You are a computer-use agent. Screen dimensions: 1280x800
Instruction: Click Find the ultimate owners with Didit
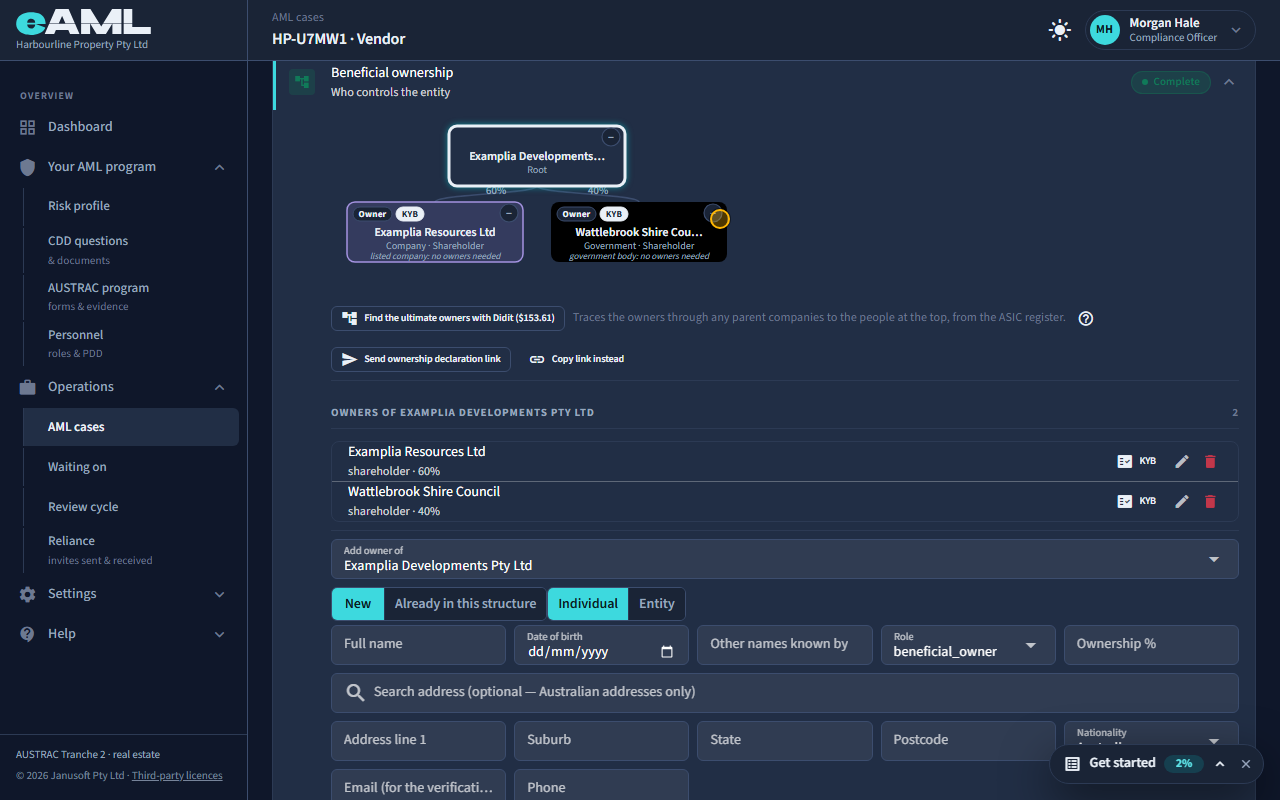pyautogui.click(x=448, y=318)
